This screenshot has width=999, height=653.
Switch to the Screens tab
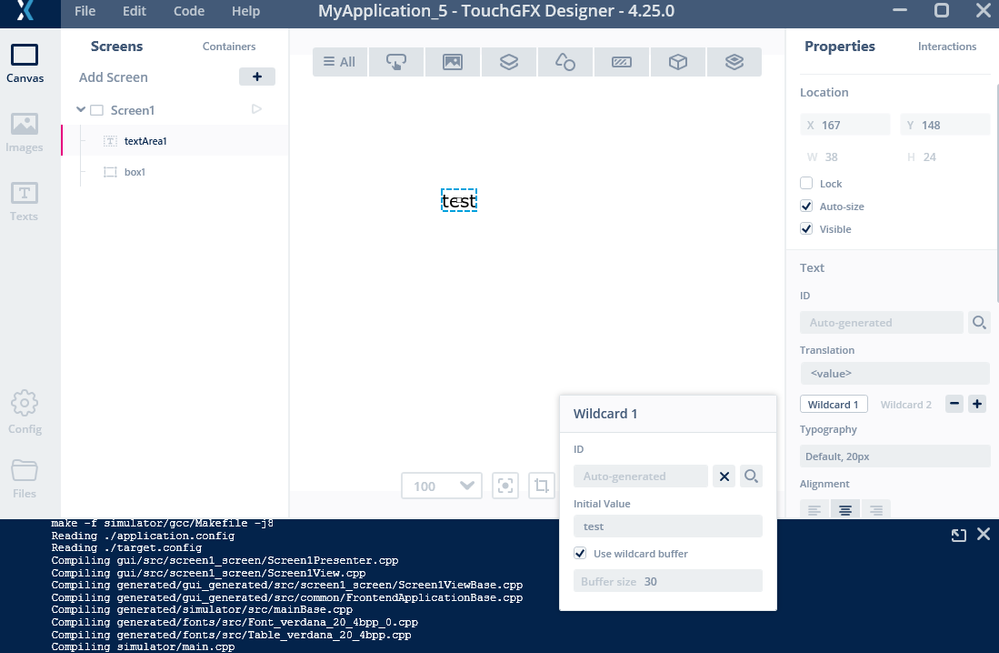[x=117, y=46]
